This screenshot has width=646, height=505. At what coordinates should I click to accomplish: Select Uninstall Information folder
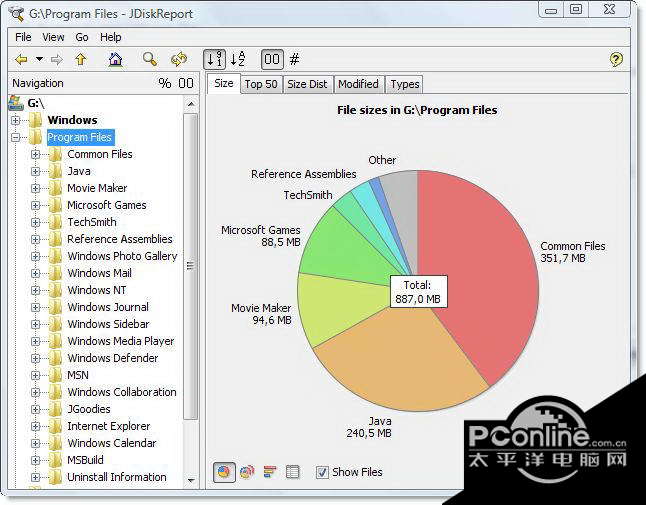tap(117, 477)
